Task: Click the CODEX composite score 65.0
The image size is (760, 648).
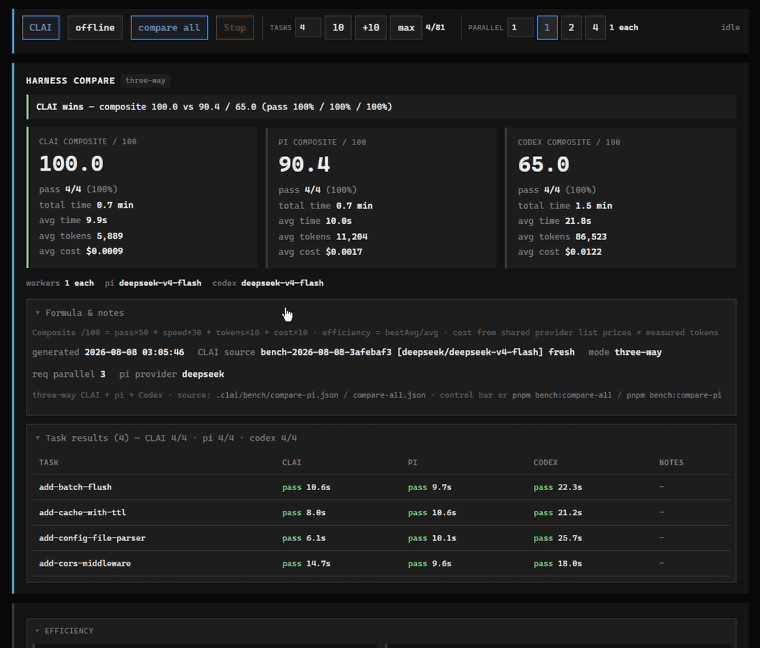Action: point(543,164)
